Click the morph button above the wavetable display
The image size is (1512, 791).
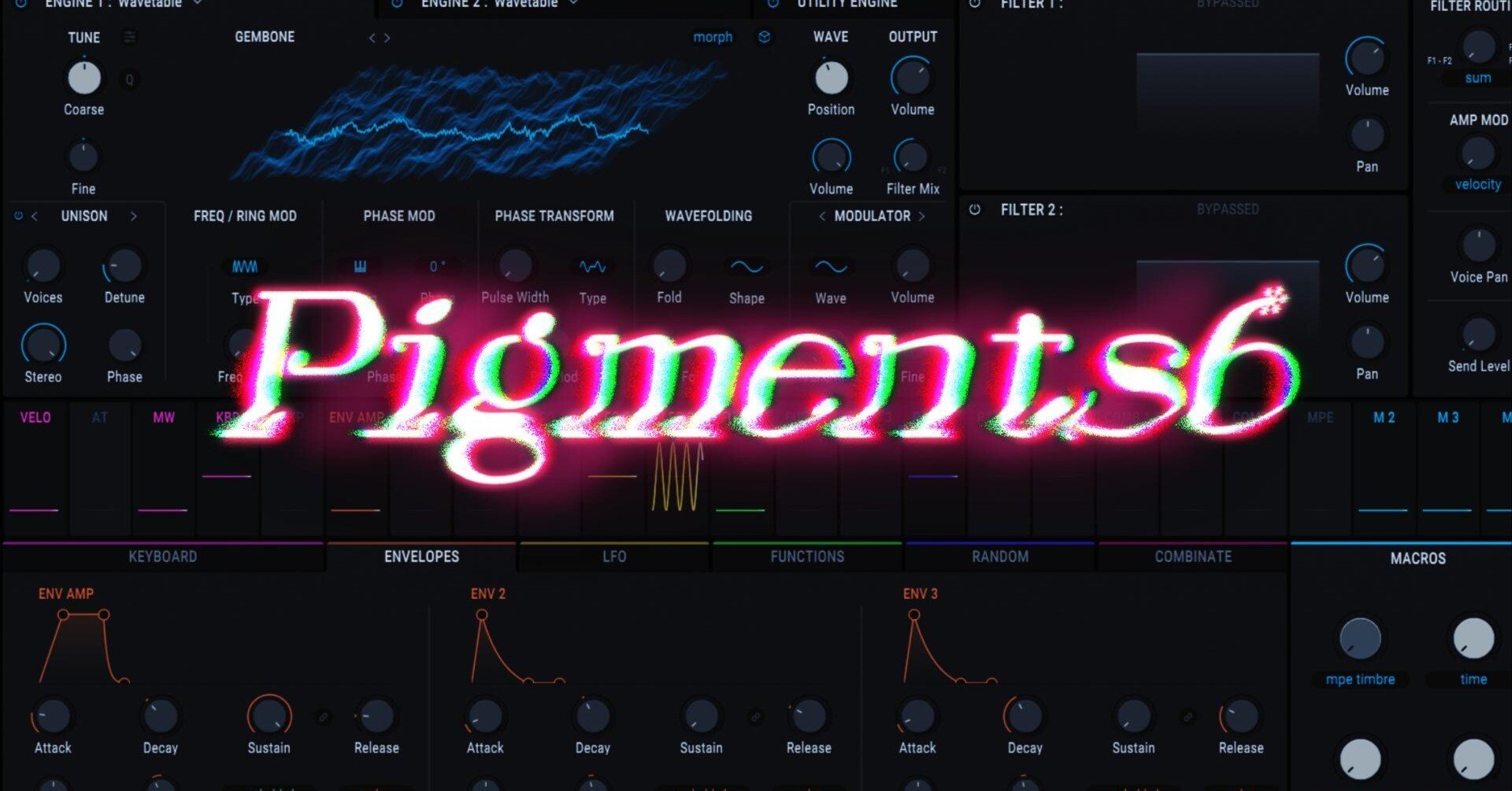713,37
